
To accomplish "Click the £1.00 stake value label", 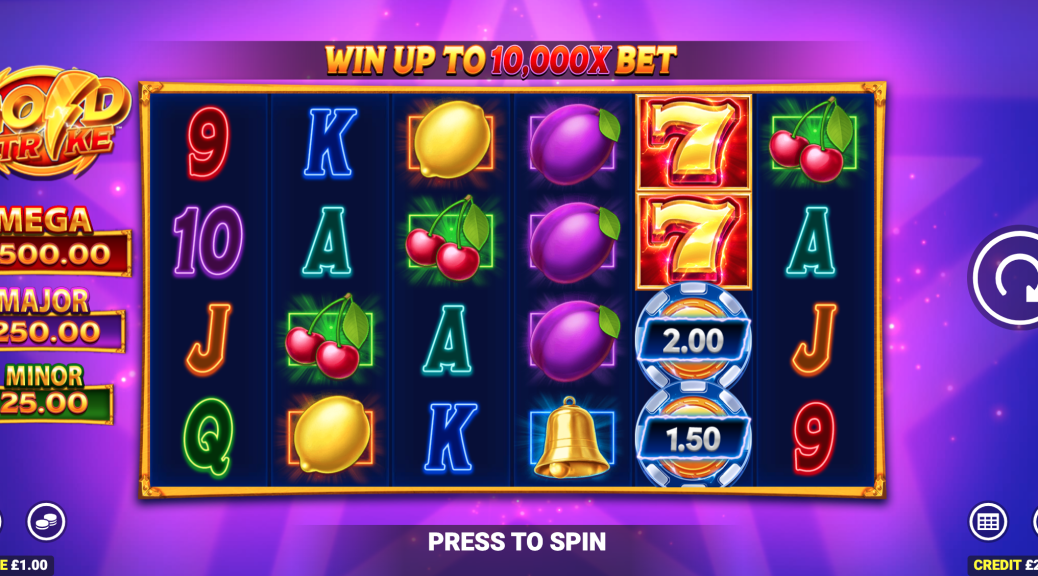I will point(25,565).
